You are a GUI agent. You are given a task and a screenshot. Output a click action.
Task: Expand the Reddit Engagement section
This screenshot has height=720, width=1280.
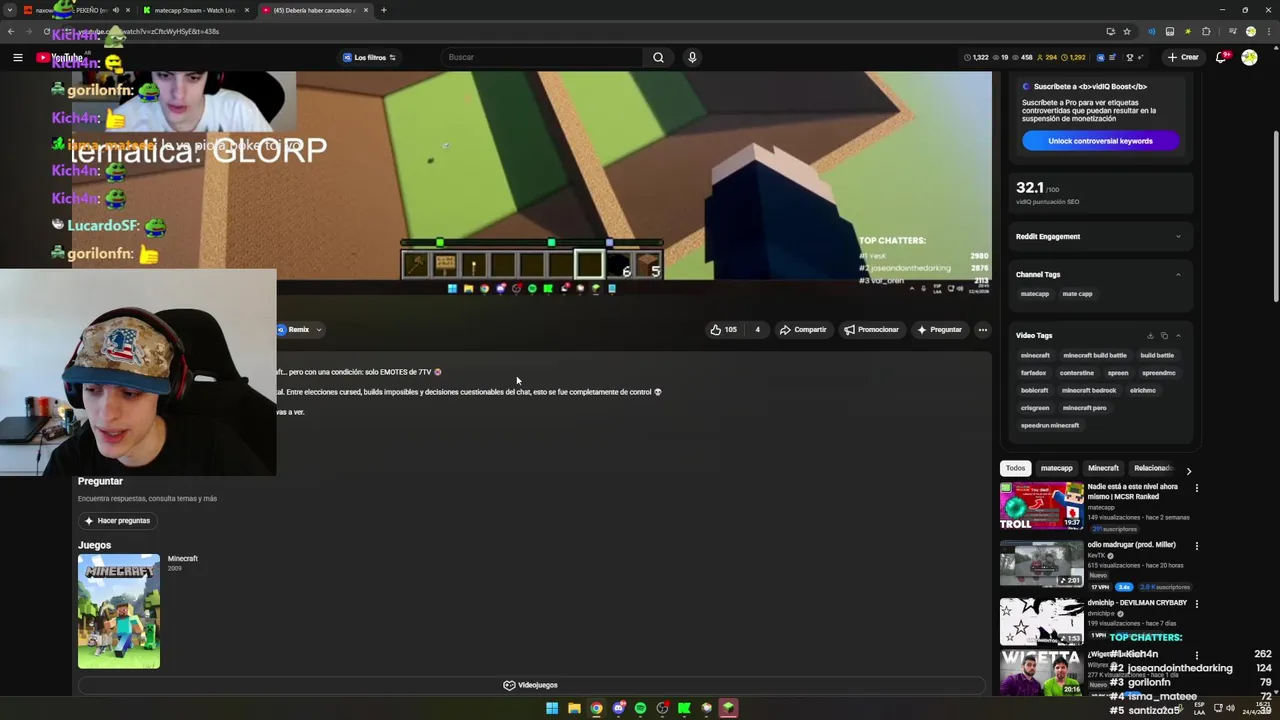tap(1178, 237)
